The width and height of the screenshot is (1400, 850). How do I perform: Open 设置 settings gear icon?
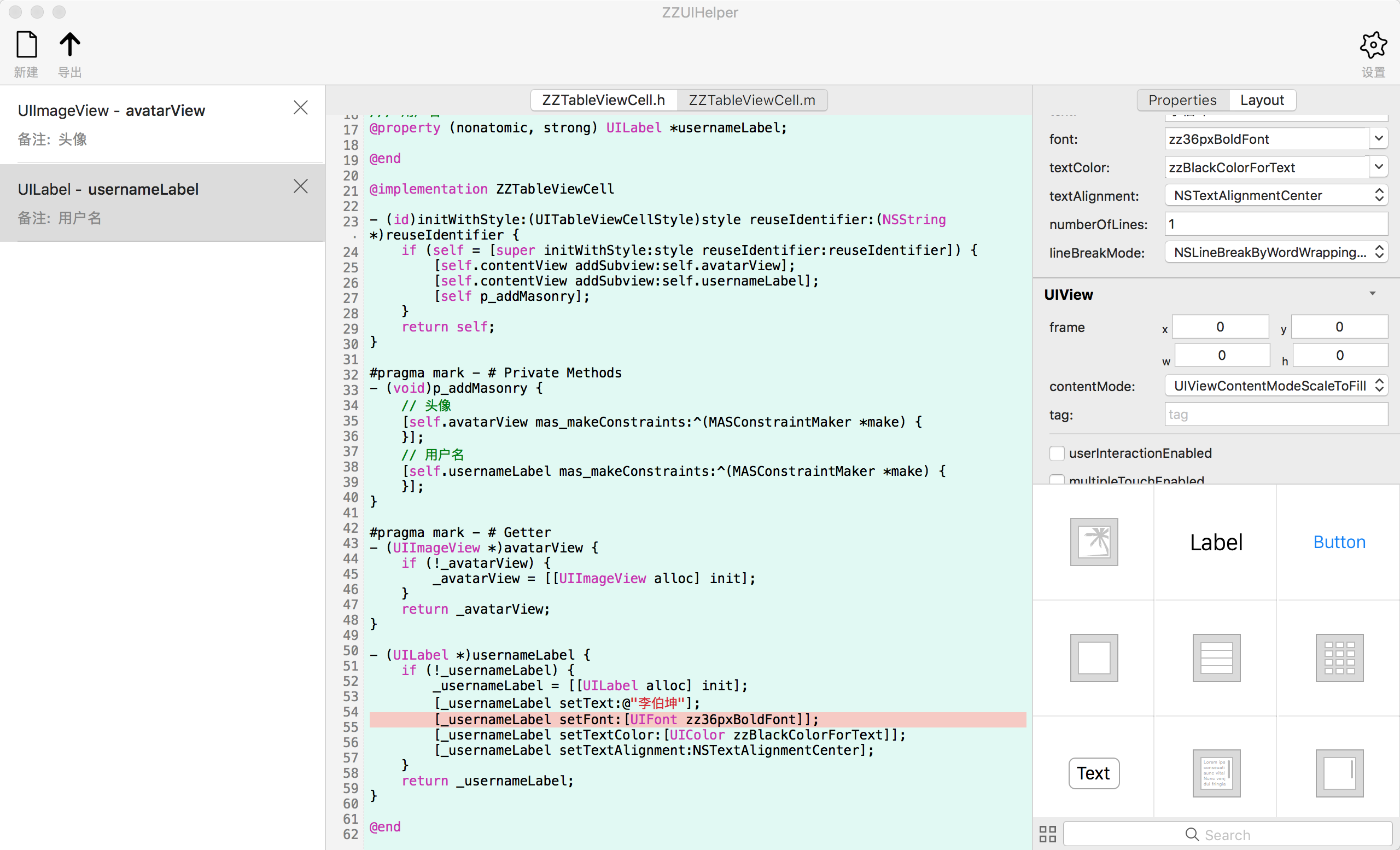tap(1373, 45)
